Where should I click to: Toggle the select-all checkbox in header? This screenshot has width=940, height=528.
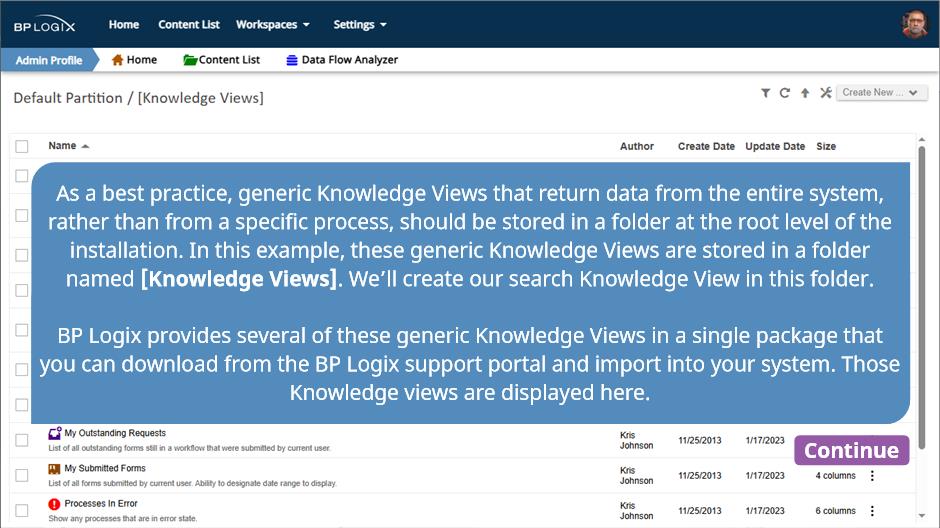pos(22,146)
